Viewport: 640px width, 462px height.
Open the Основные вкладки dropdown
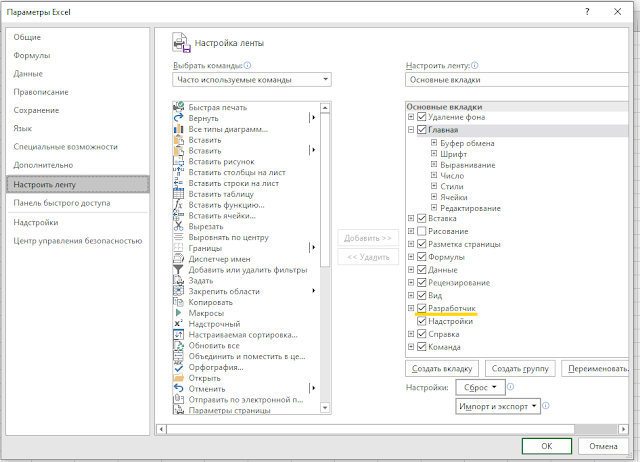pyautogui.click(x=516, y=80)
